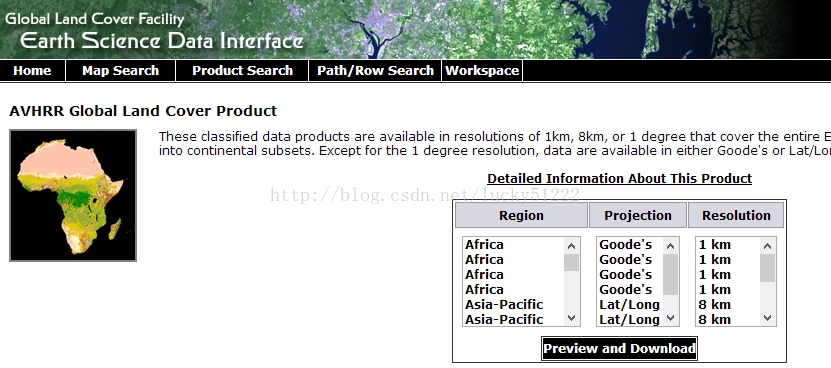Click Earth Science Data Interface banner title
The width and height of the screenshot is (831, 368).
point(162,40)
